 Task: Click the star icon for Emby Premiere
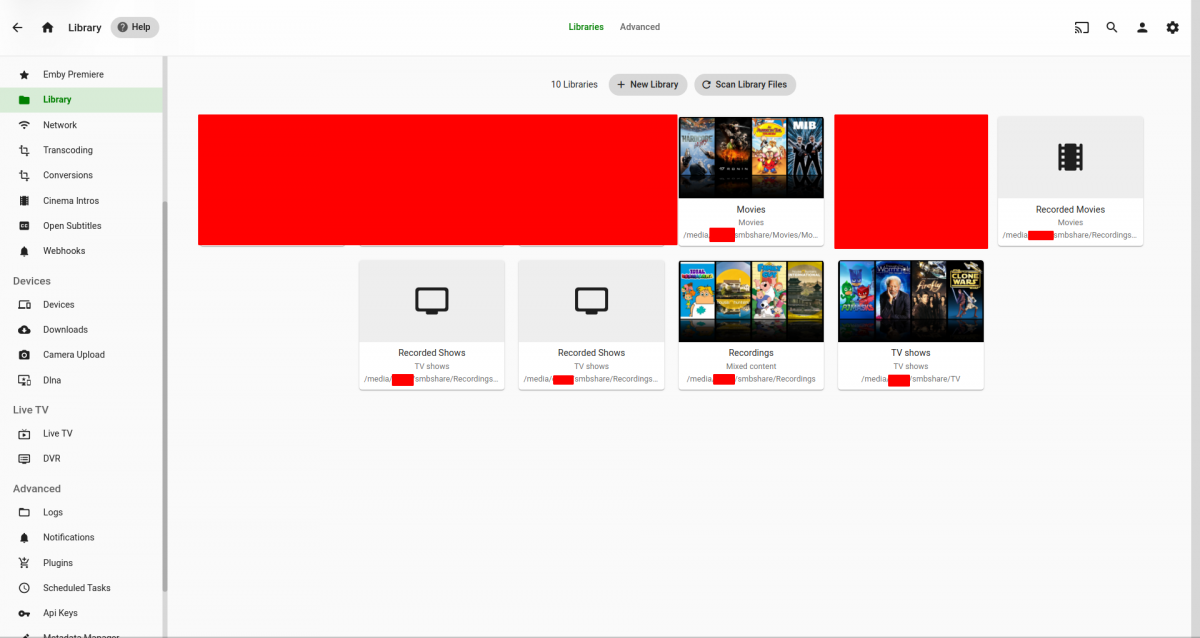click(24, 75)
